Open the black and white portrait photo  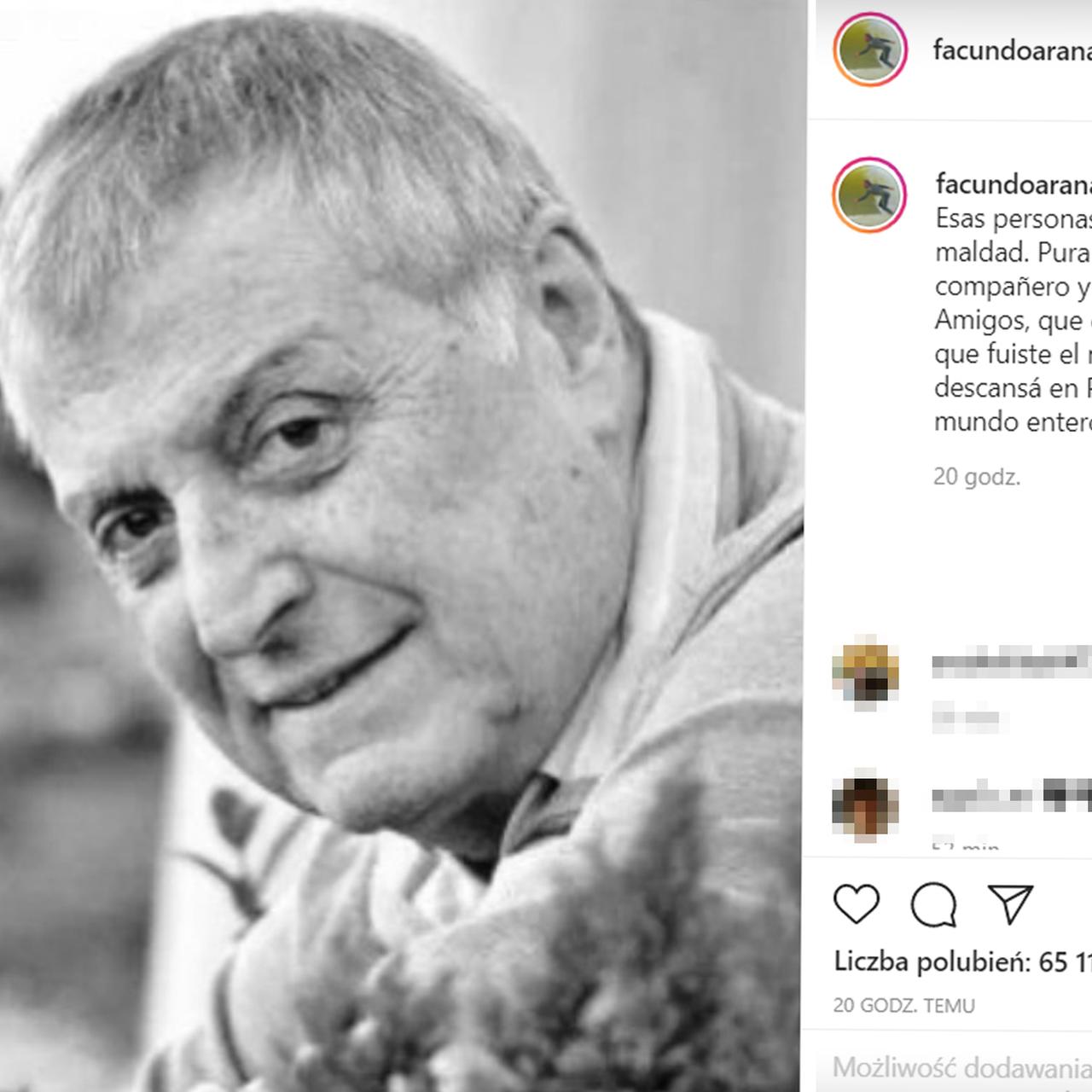click(x=401, y=546)
